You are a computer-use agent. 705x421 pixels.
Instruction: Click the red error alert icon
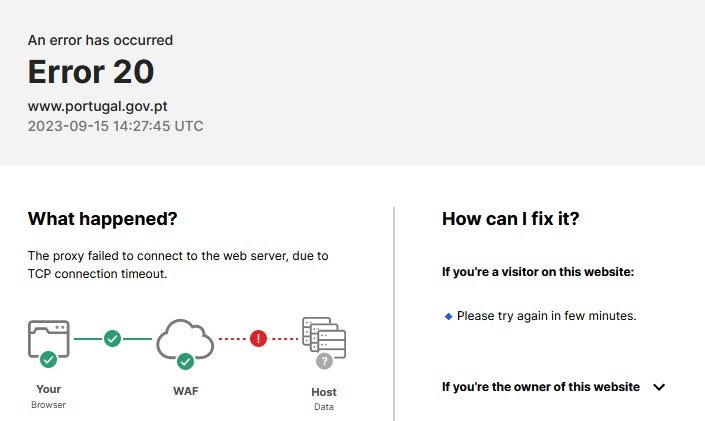pos(259,339)
